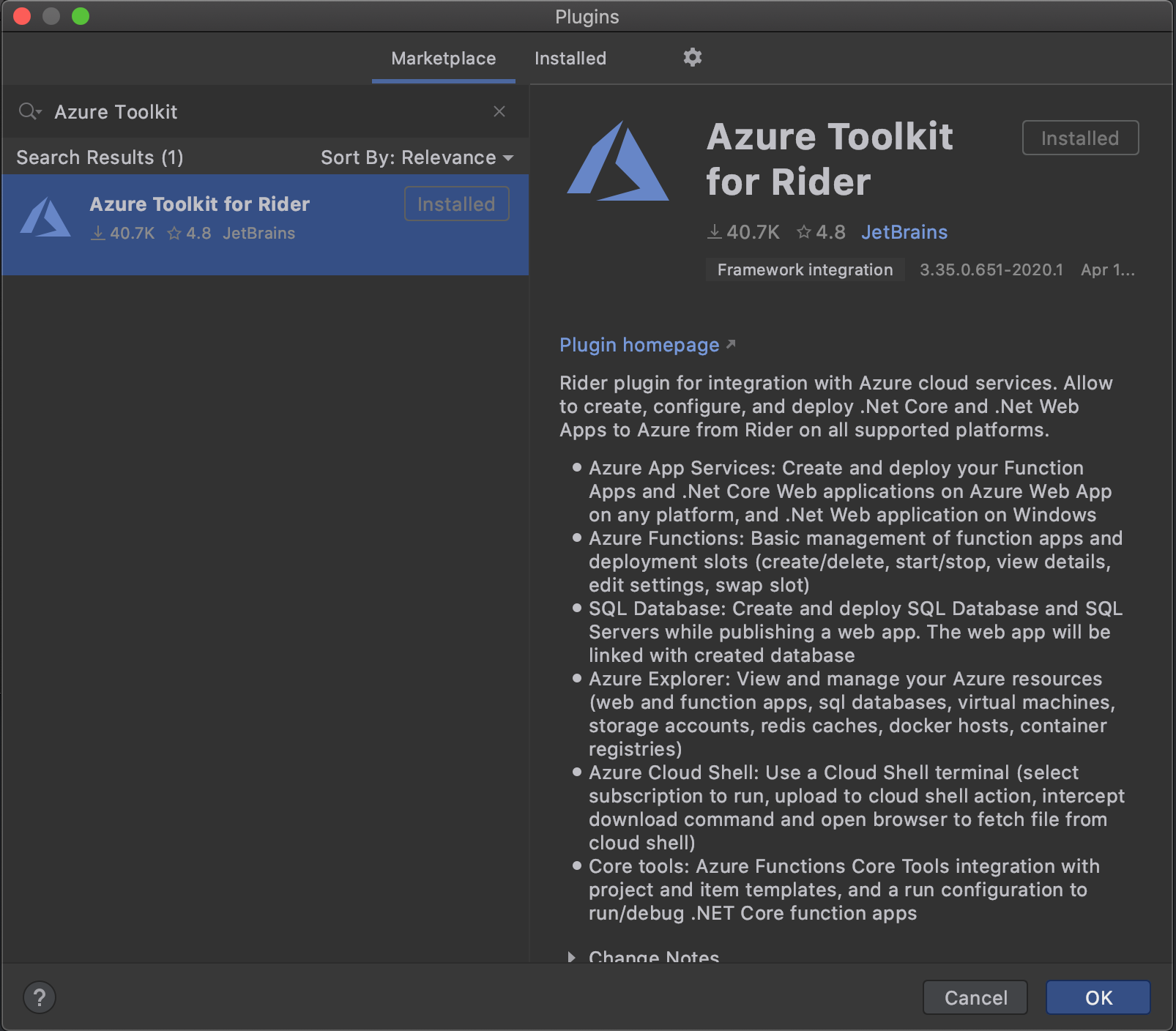1176x1031 pixels.
Task: Click Installed button in the details header
Action: click(x=1080, y=138)
